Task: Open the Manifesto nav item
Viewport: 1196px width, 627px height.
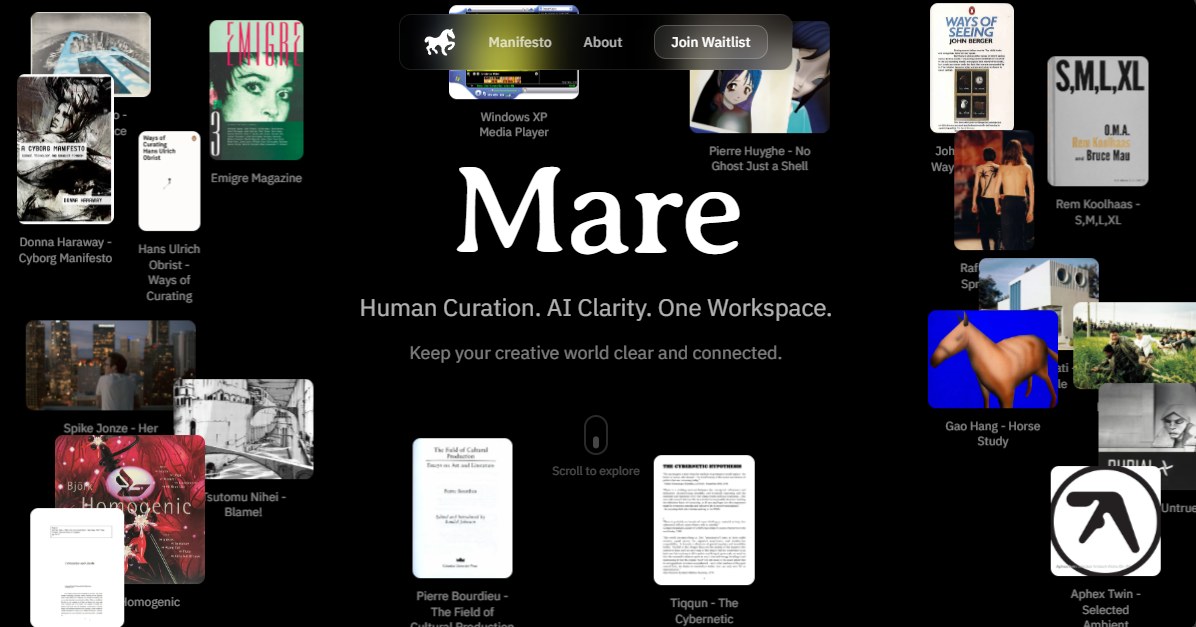Action: tap(519, 43)
